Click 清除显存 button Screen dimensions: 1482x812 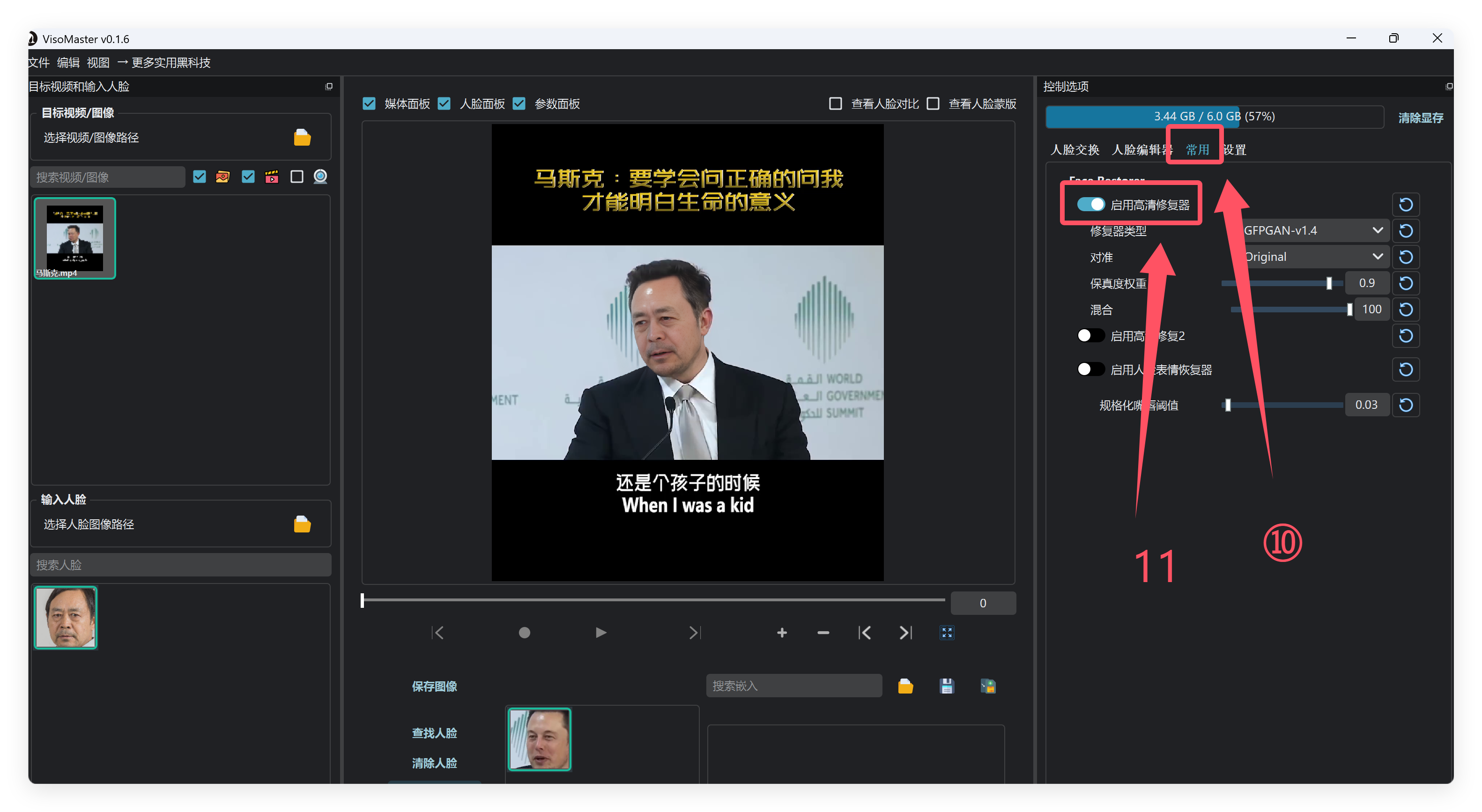tap(1421, 118)
